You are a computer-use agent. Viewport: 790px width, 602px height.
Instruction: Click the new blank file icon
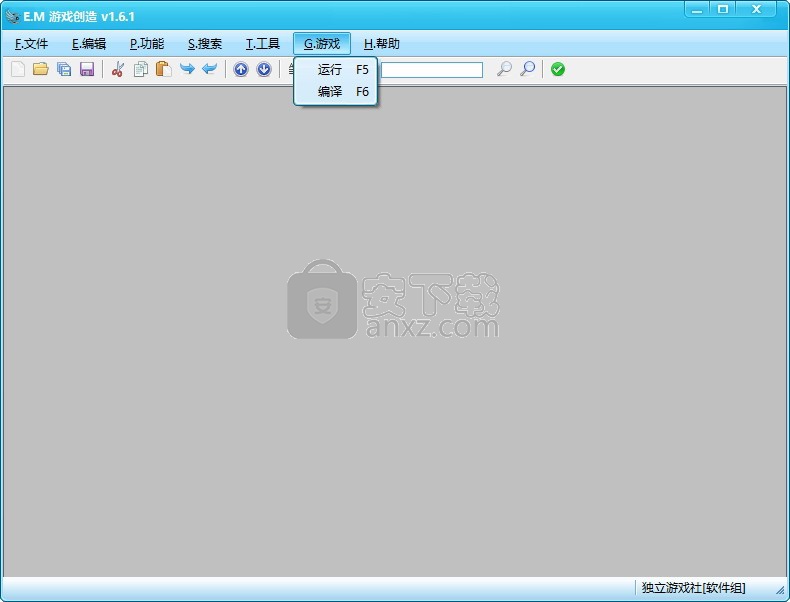pos(18,69)
